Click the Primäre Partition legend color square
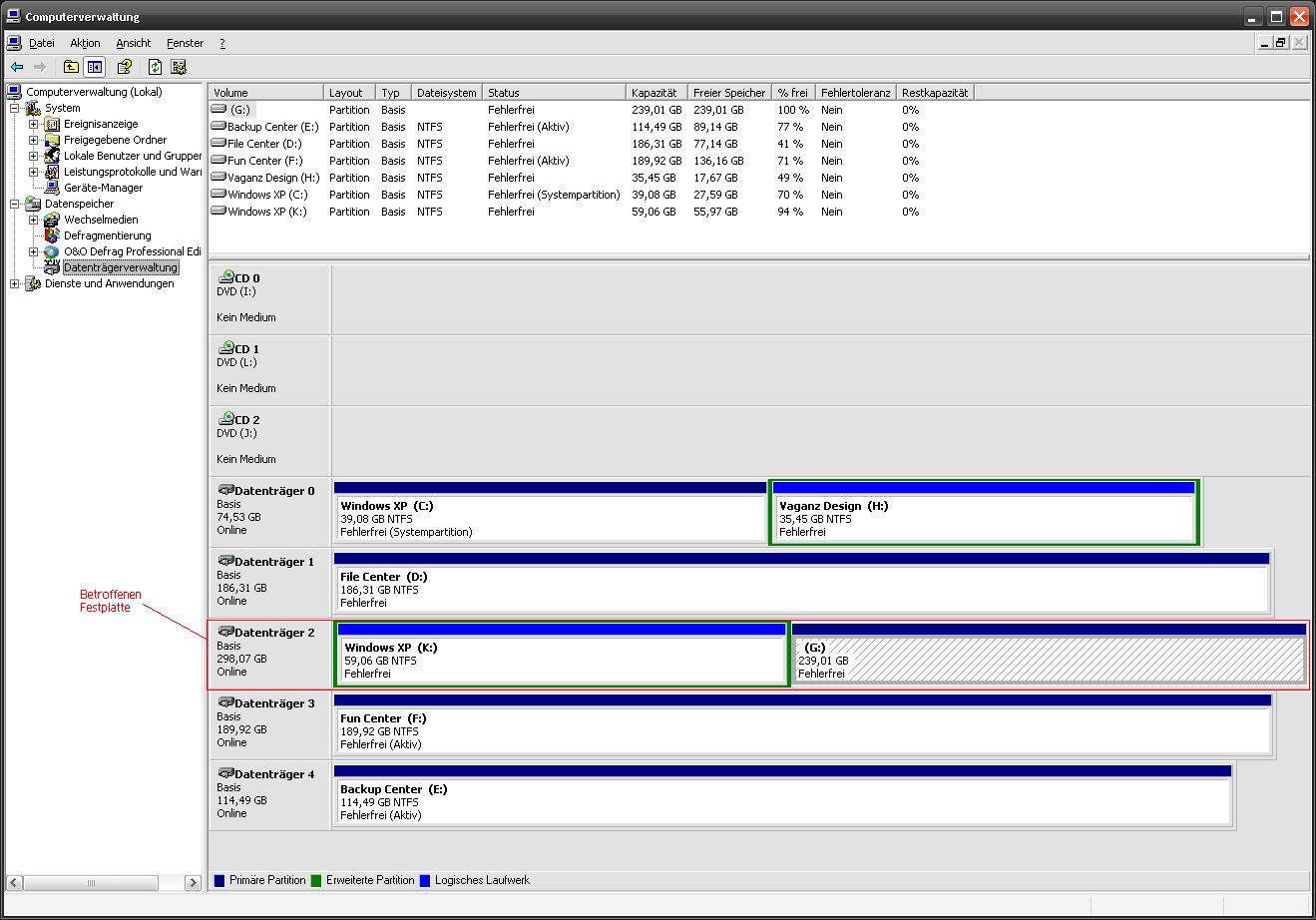This screenshot has height=920, width=1316. click(x=219, y=880)
